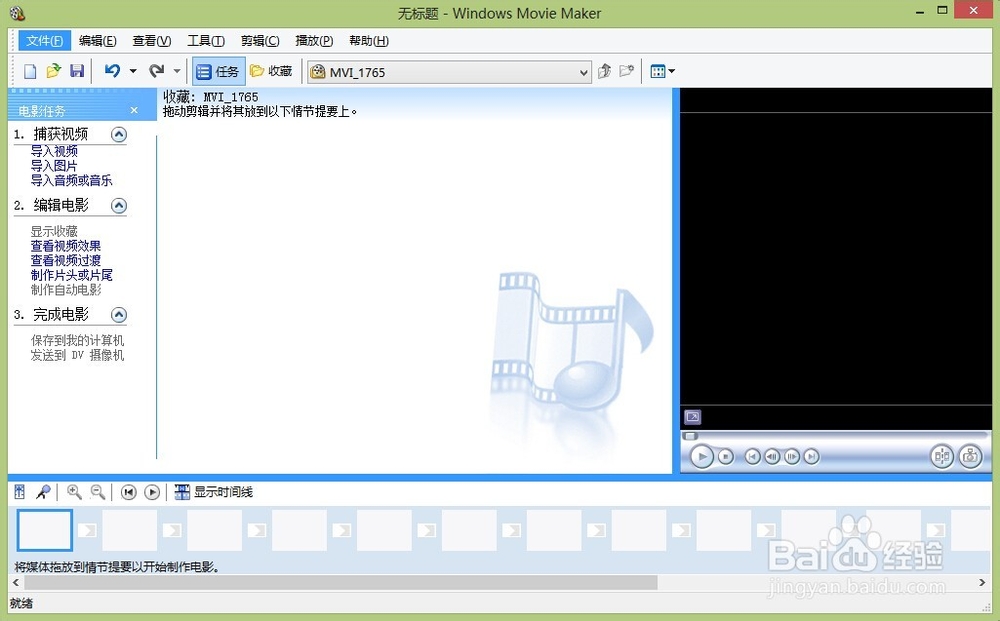
Task: Click the 查看视频效果 link
Action: 66,246
